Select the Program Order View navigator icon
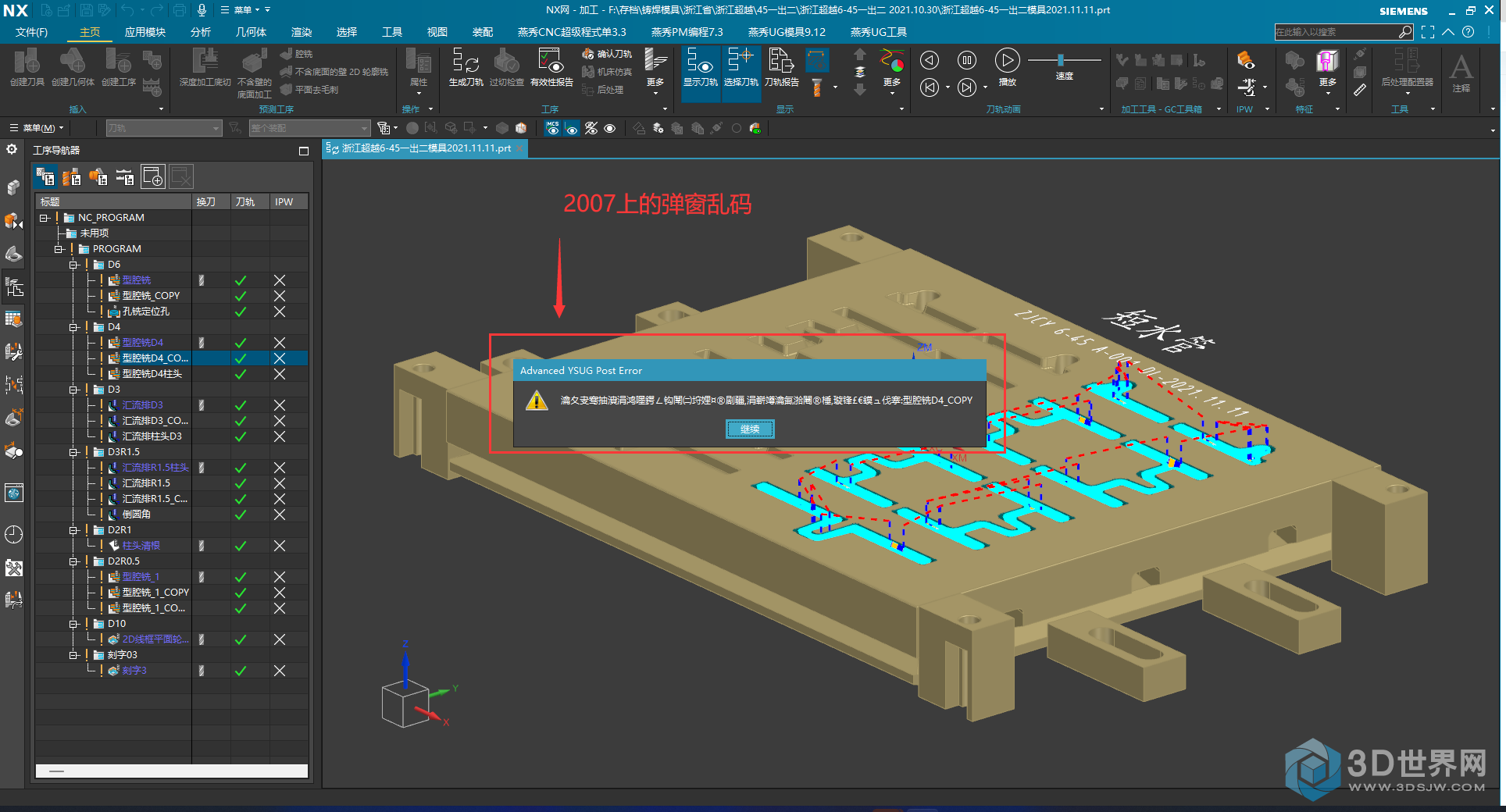Viewport: 1506px width, 812px height. (45, 177)
